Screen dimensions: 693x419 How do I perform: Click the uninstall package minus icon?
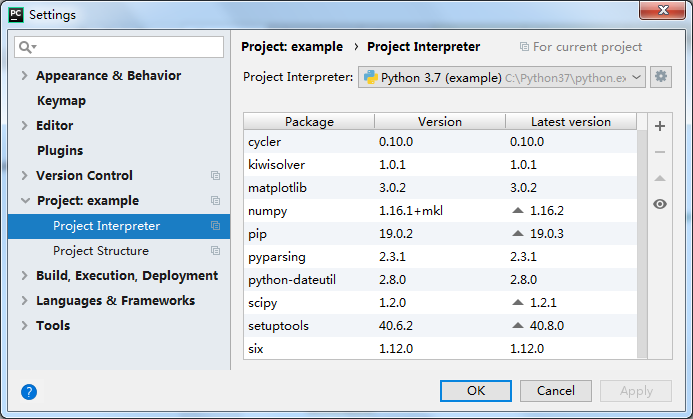660,152
